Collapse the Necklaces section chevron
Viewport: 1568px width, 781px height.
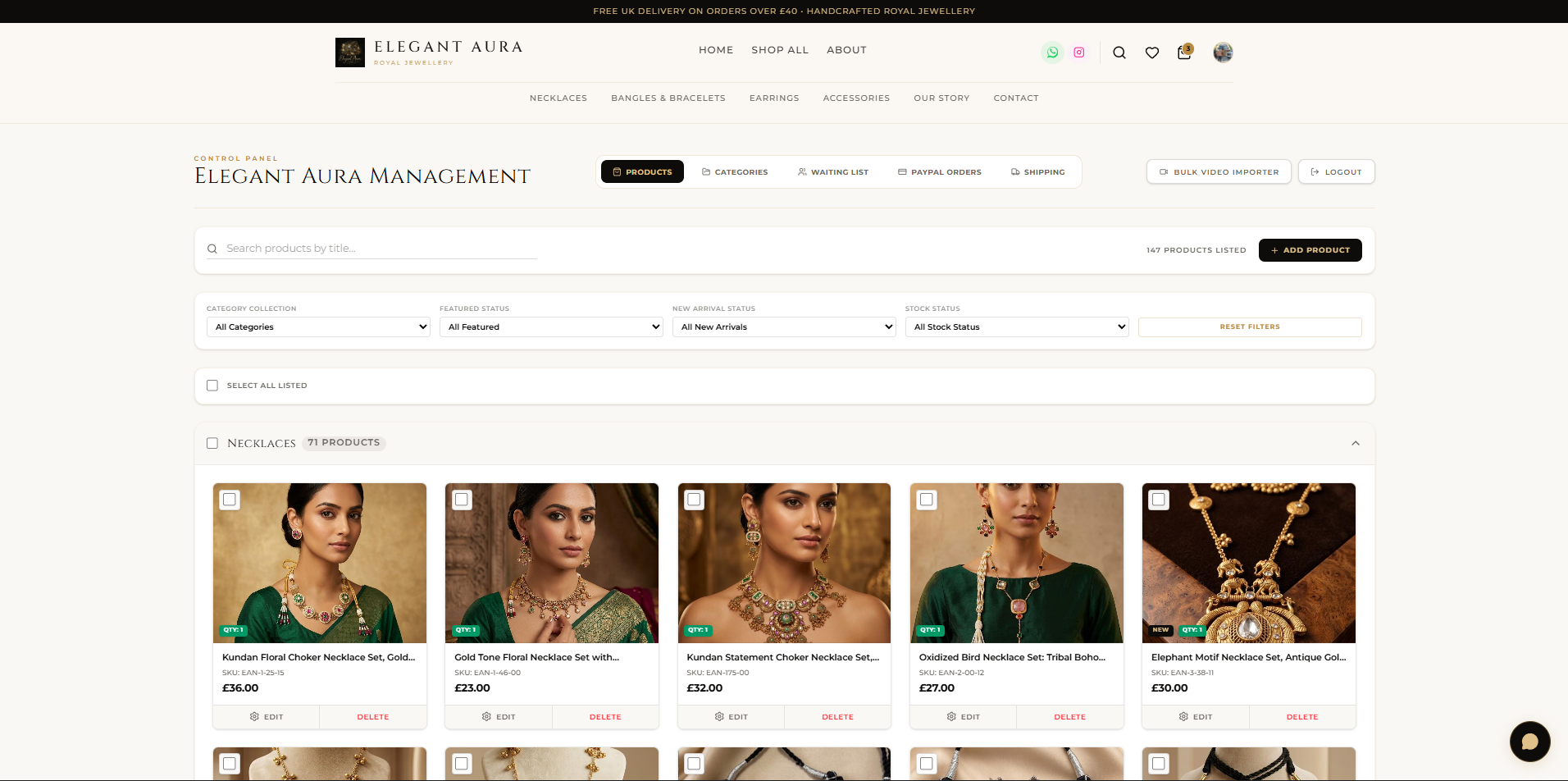point(1356,443)
